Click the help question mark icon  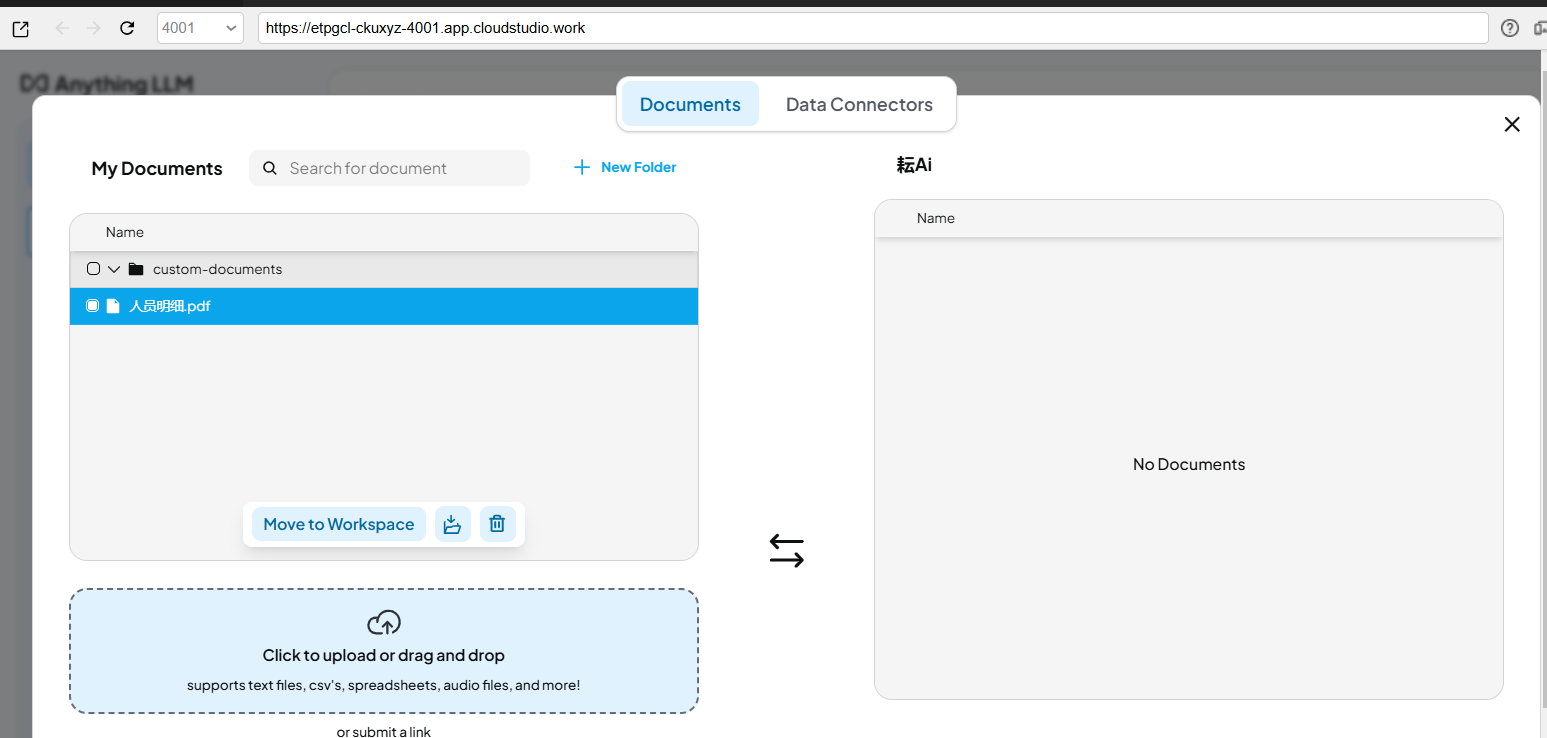(1510, 28)
